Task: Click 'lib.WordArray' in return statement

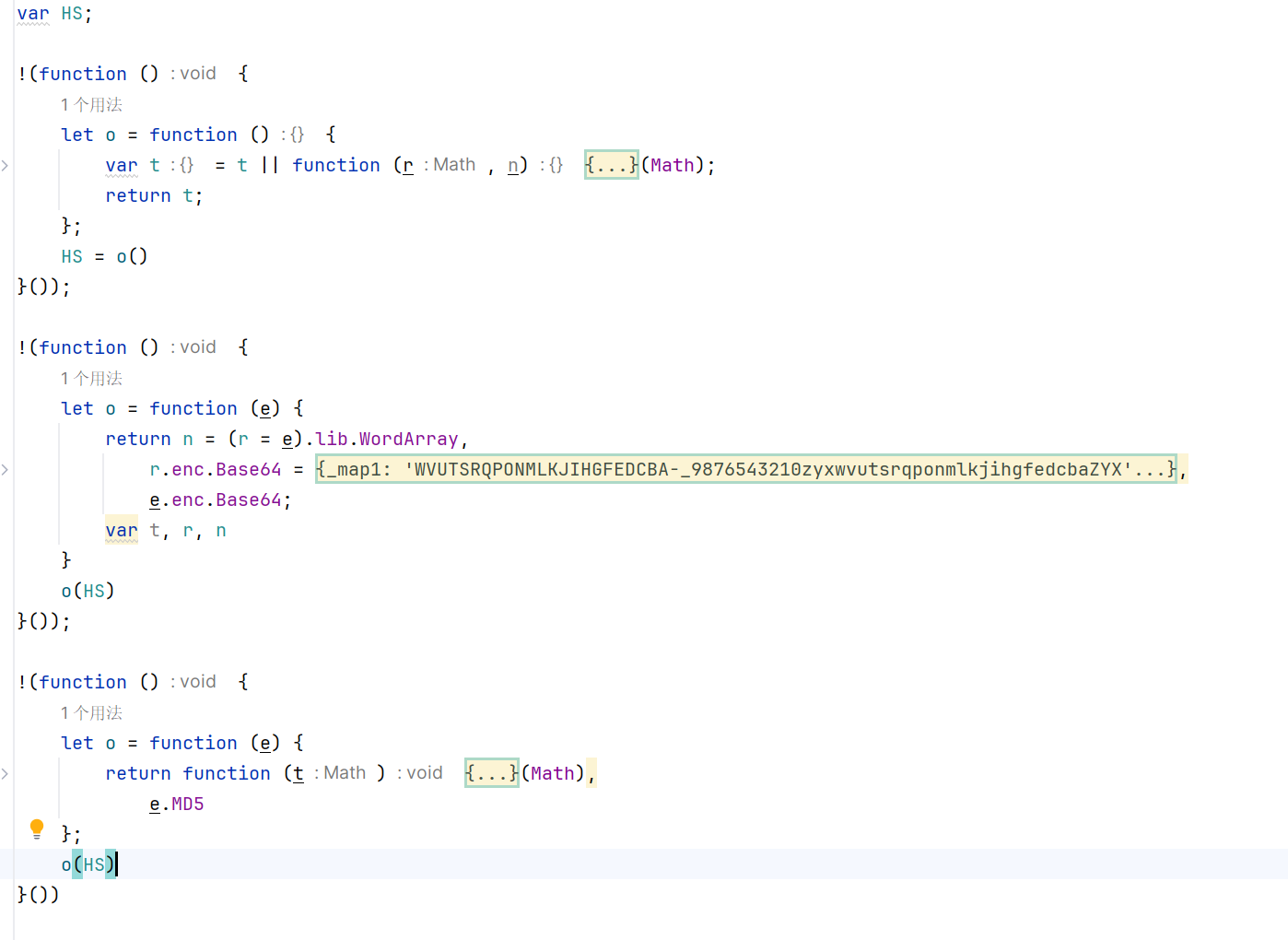Action: click(387, 439)
